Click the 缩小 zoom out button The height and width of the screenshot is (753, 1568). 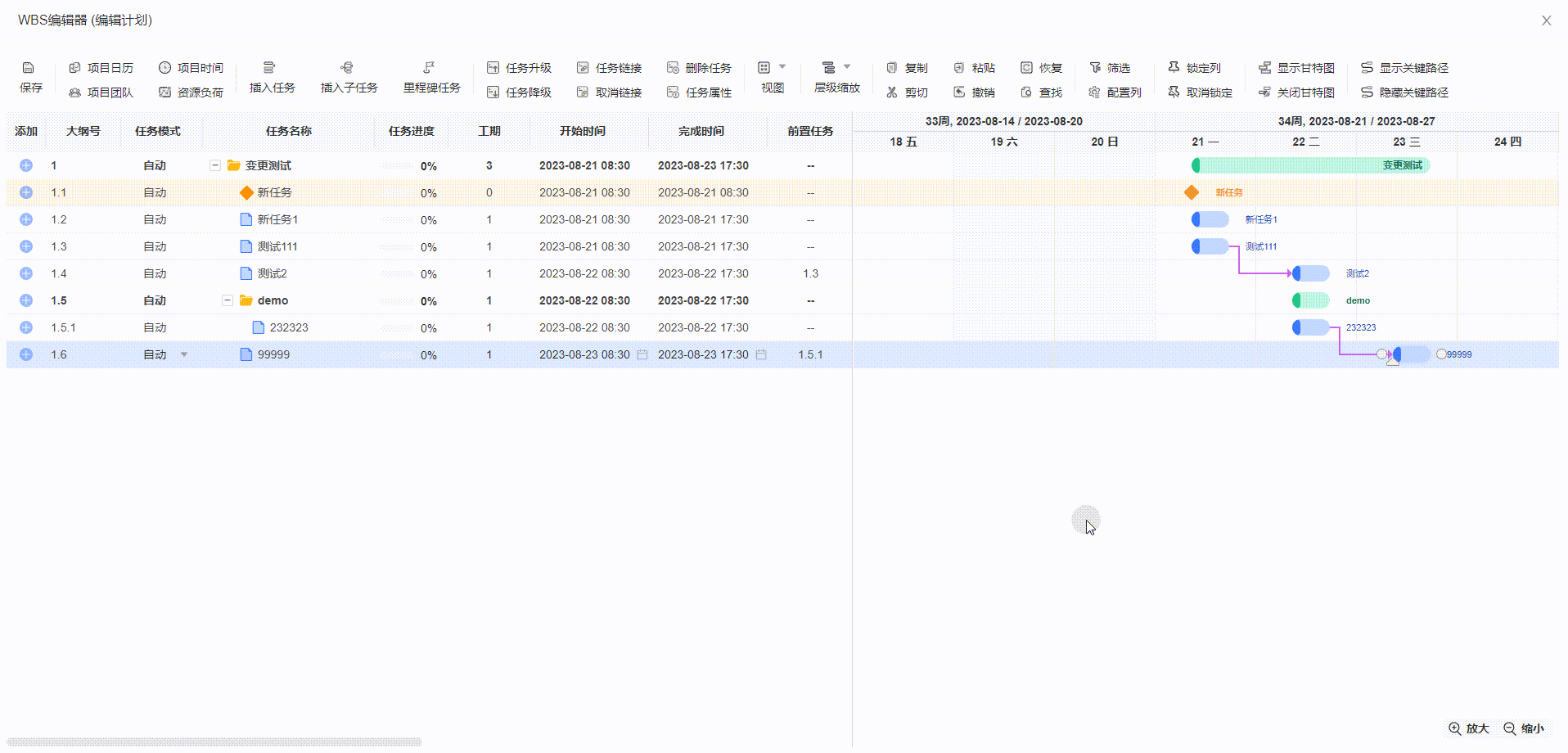click(1524, 728)
